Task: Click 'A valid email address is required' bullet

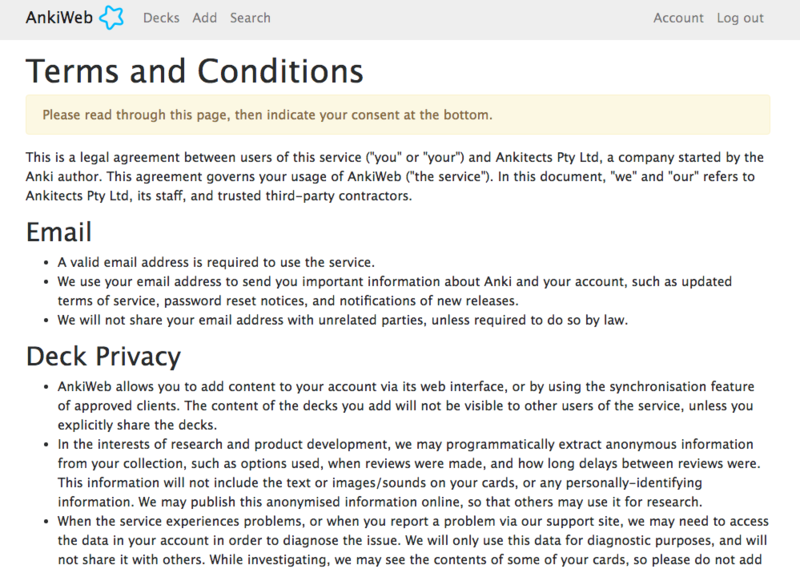Action: point(216,262)
